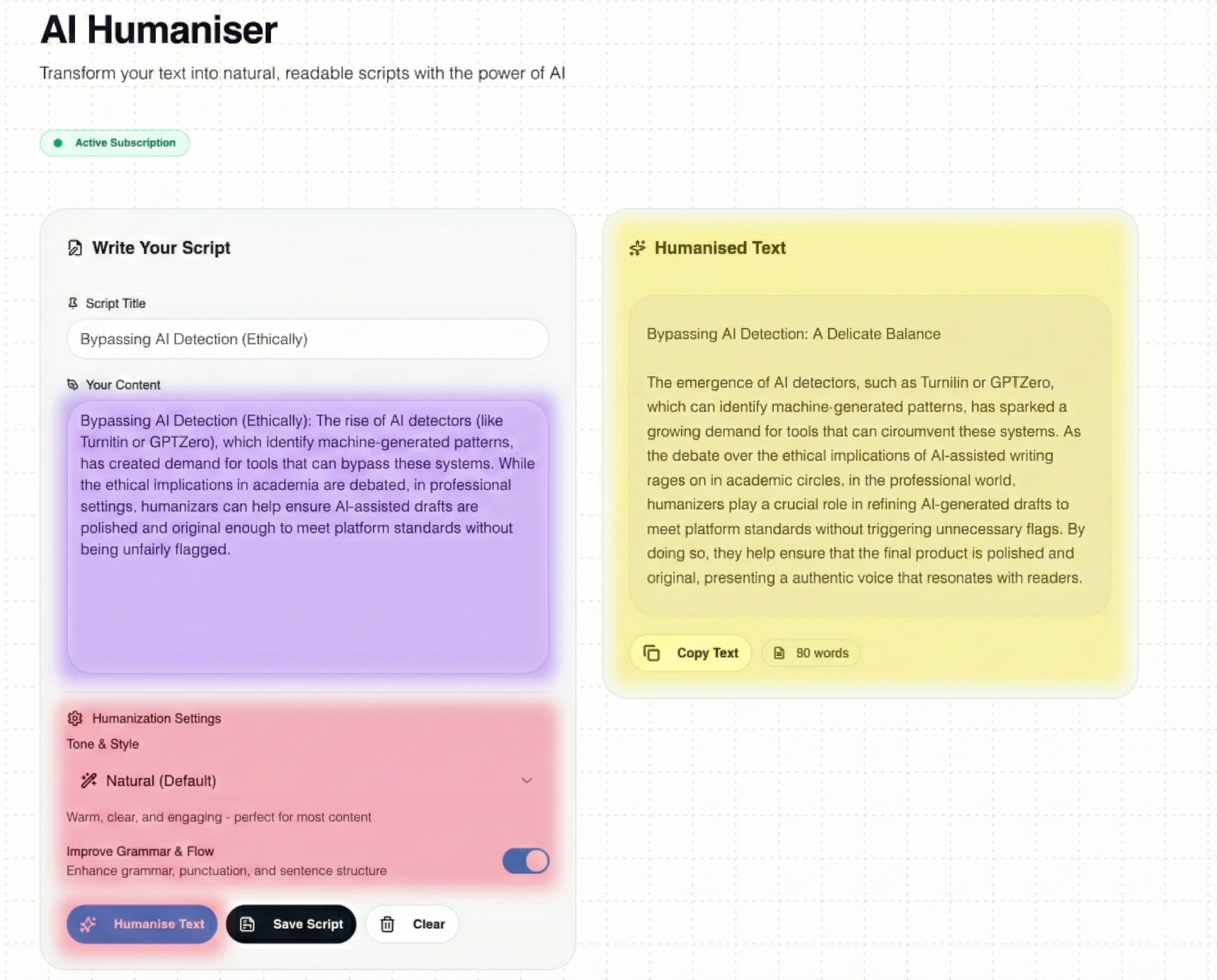The image size is (1217, 980).
Task: Click the sparkle icon beside Humanised Text
Action: tap(638, 248)
